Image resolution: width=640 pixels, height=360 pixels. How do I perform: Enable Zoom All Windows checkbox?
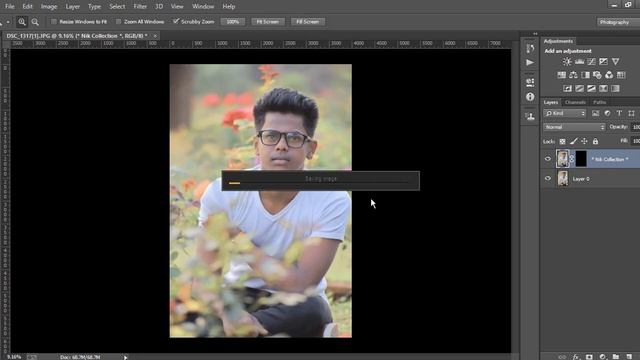[x=118, y=22]
